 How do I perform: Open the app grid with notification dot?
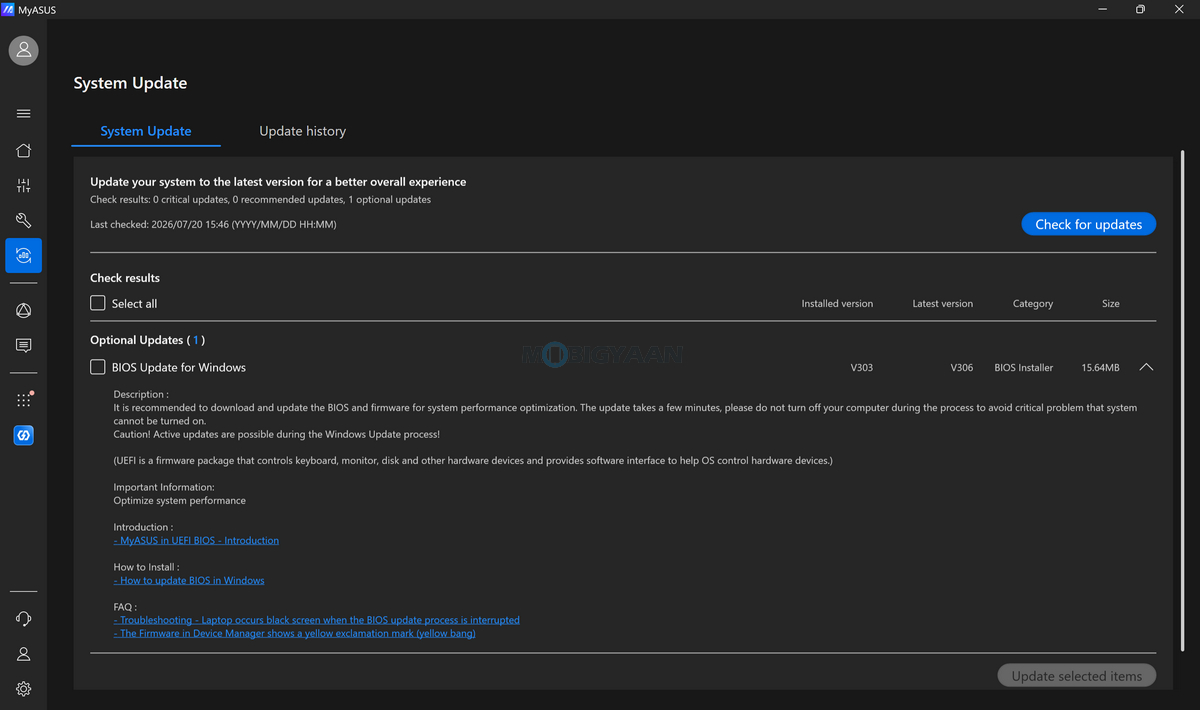[24, 400]
